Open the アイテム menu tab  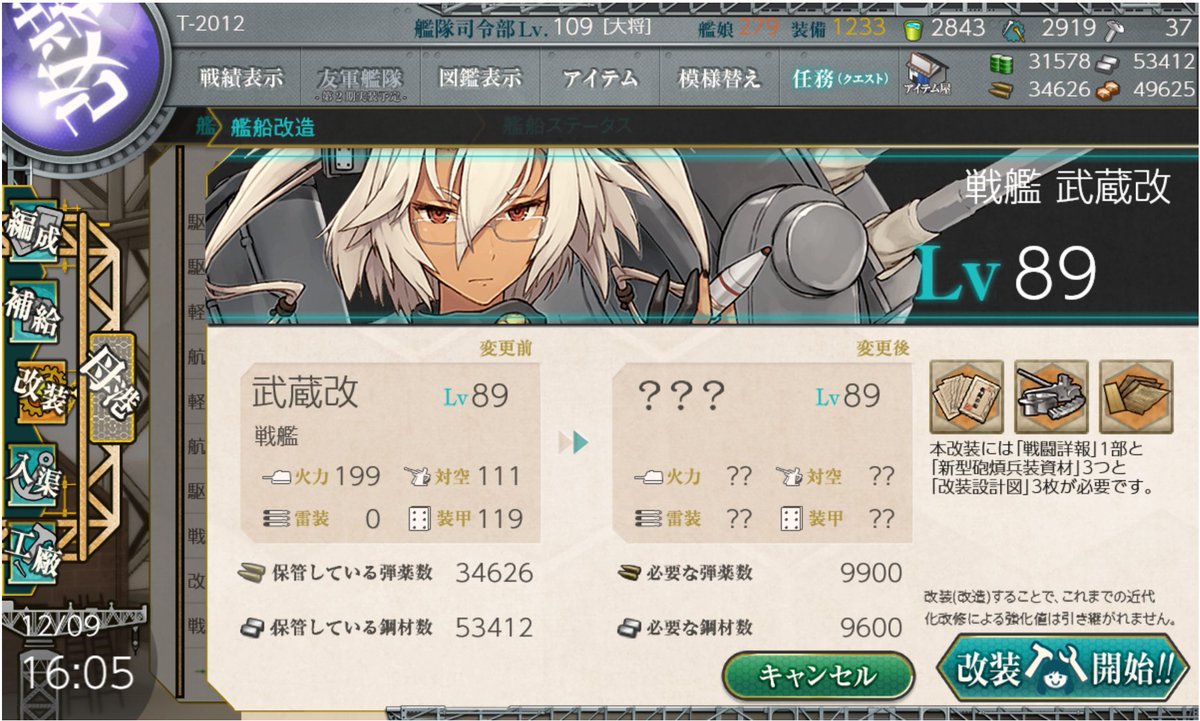point(600,79)
